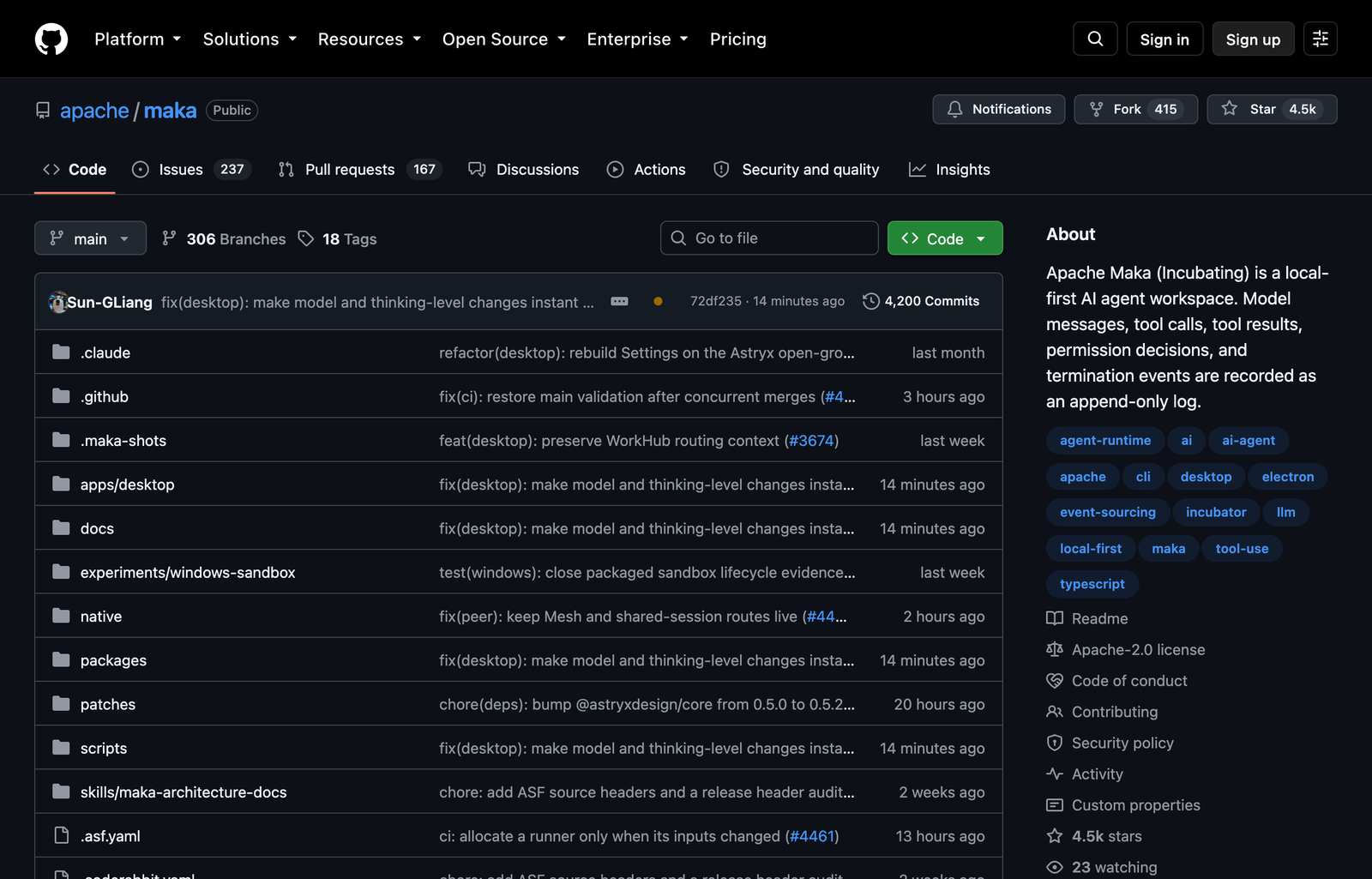Screen dimensions: 1372x879
Task: Open the Pricing page link
Action: click(x=737, y=39)
